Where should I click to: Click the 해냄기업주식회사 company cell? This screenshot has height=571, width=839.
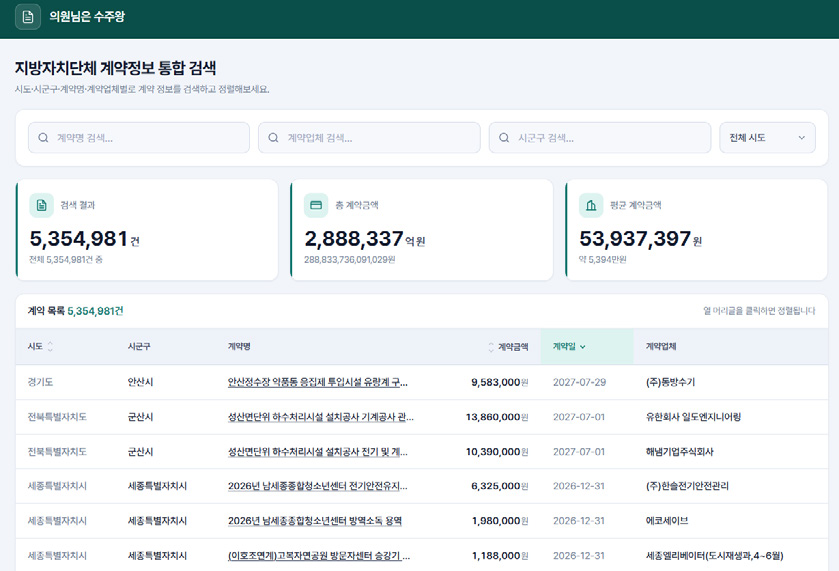pos(680,452)
